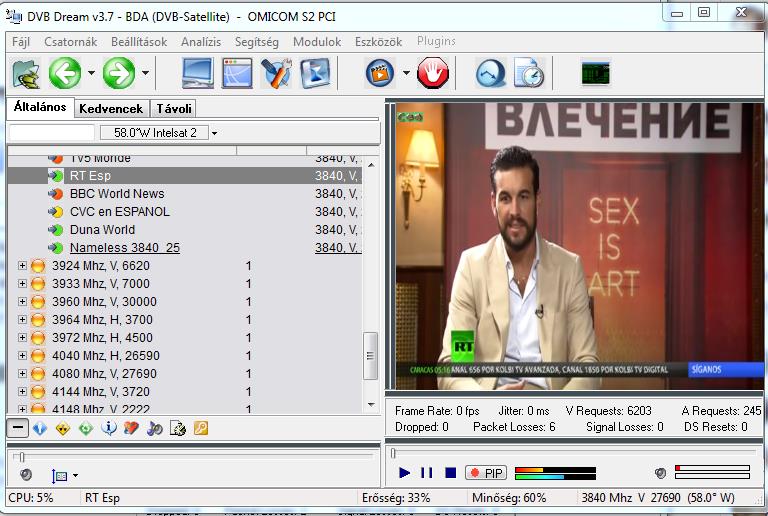Image resolution: width=768 pixels, height=516 pixels.
Task: Click the golden key icon
Action: click(x=201, y=428)
